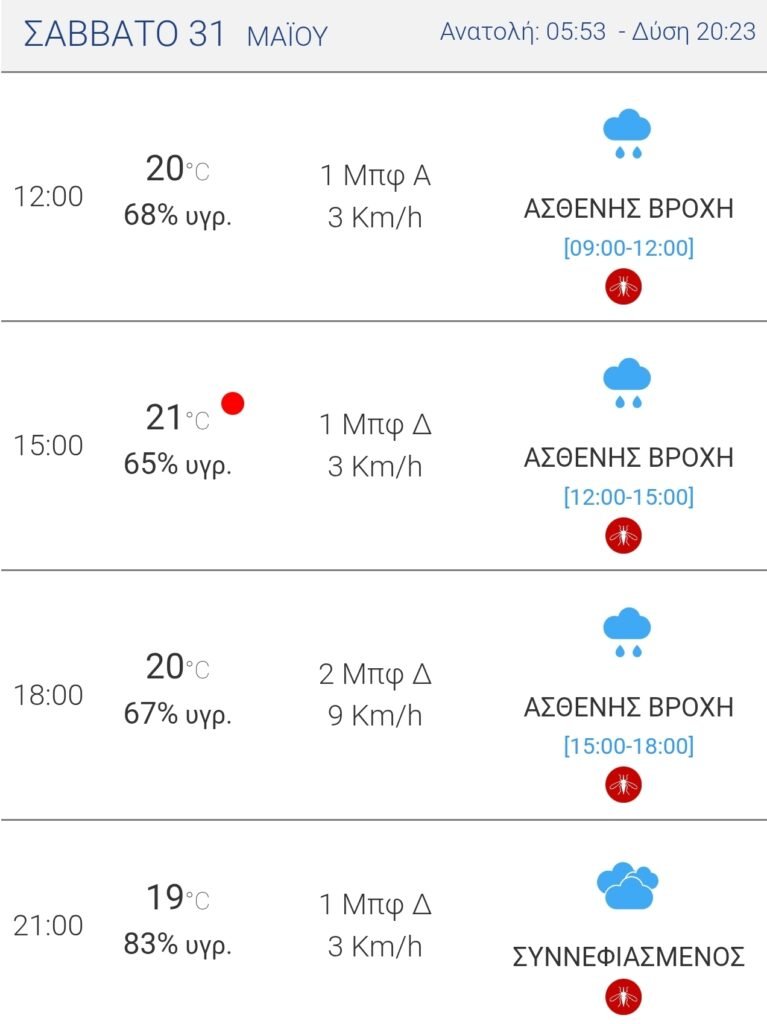The height and width of the screenshot is (1024, 767).
Task: Click the 83% υγρ. humidity value
Action: pyautogui.click(x=178, y=944)
